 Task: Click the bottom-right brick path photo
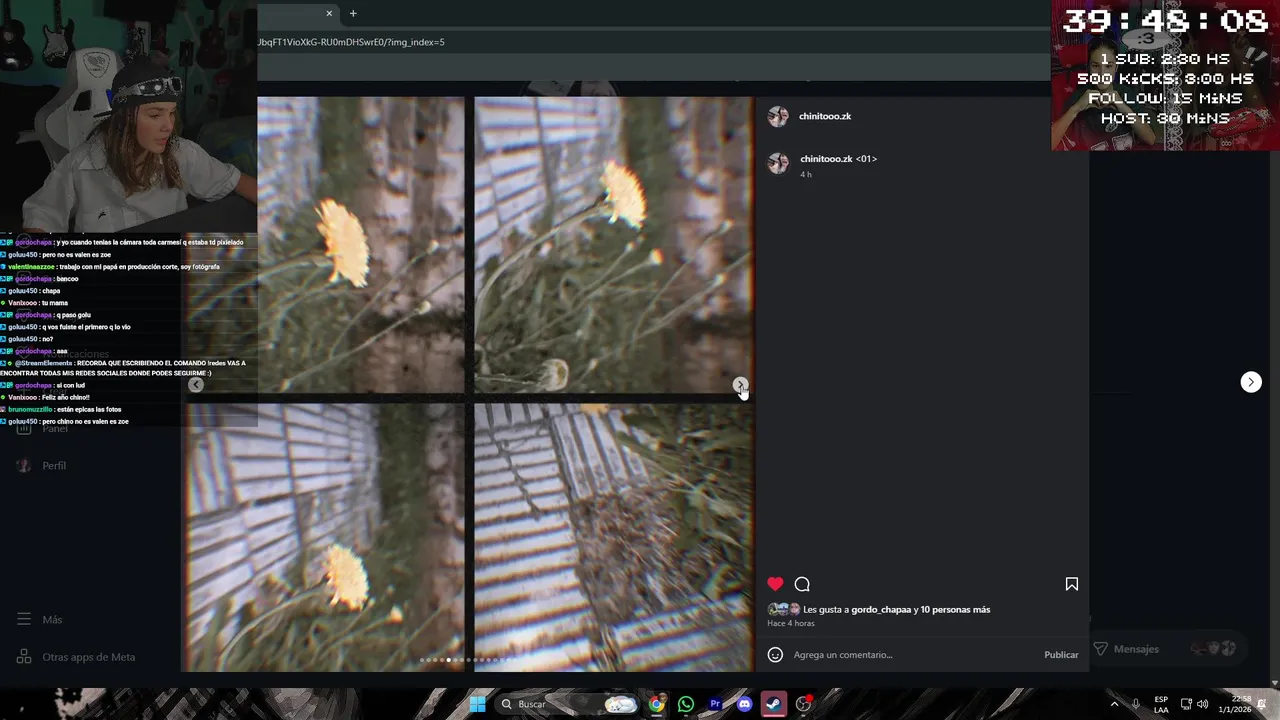tap(613, 537)
